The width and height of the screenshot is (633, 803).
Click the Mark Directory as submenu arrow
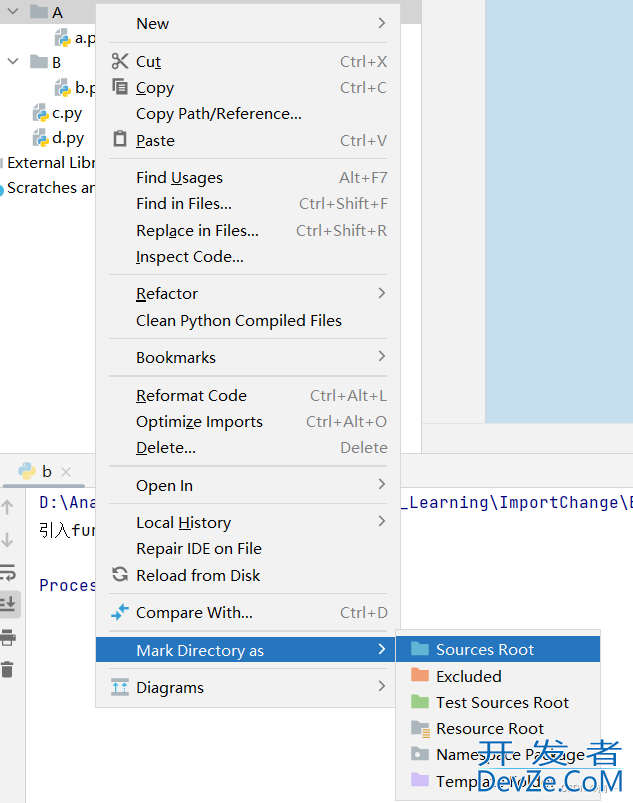(382, 649)
